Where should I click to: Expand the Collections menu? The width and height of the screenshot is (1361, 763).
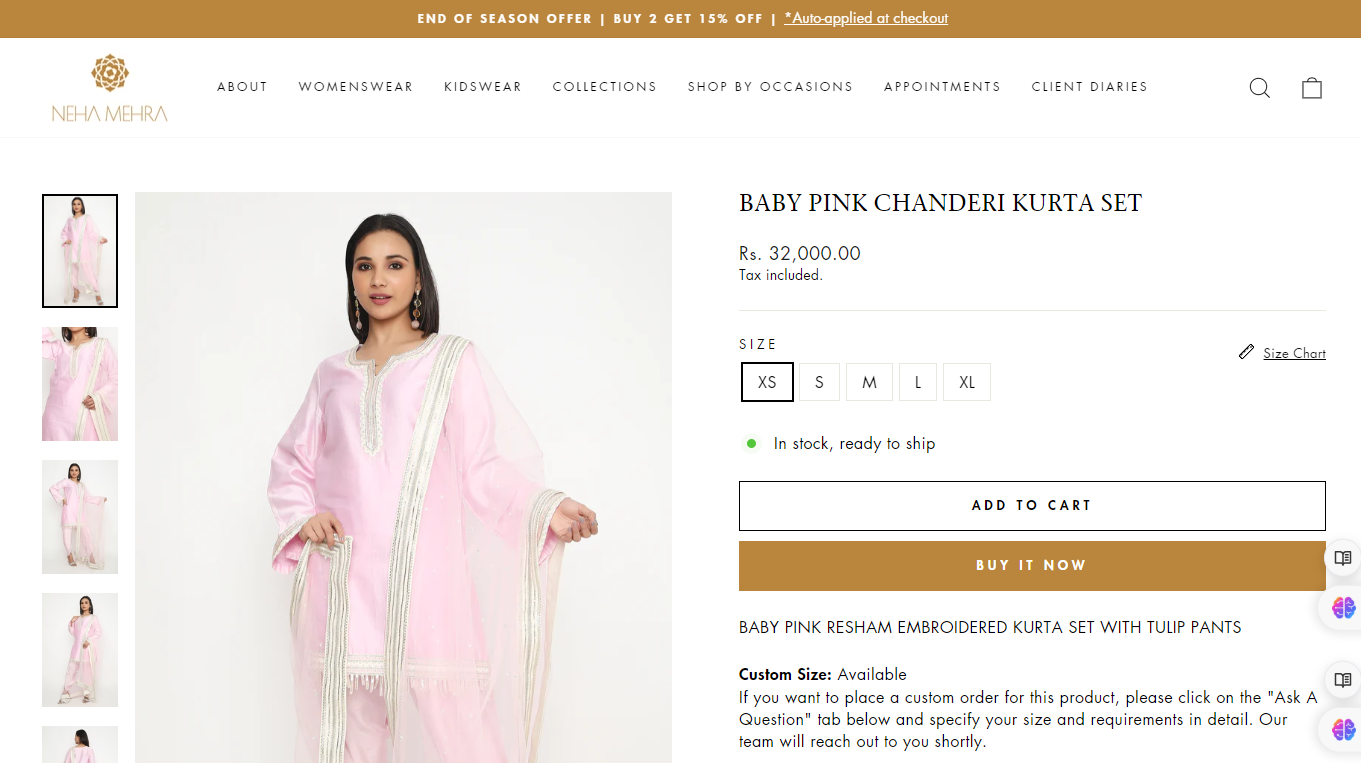(605, 87)
